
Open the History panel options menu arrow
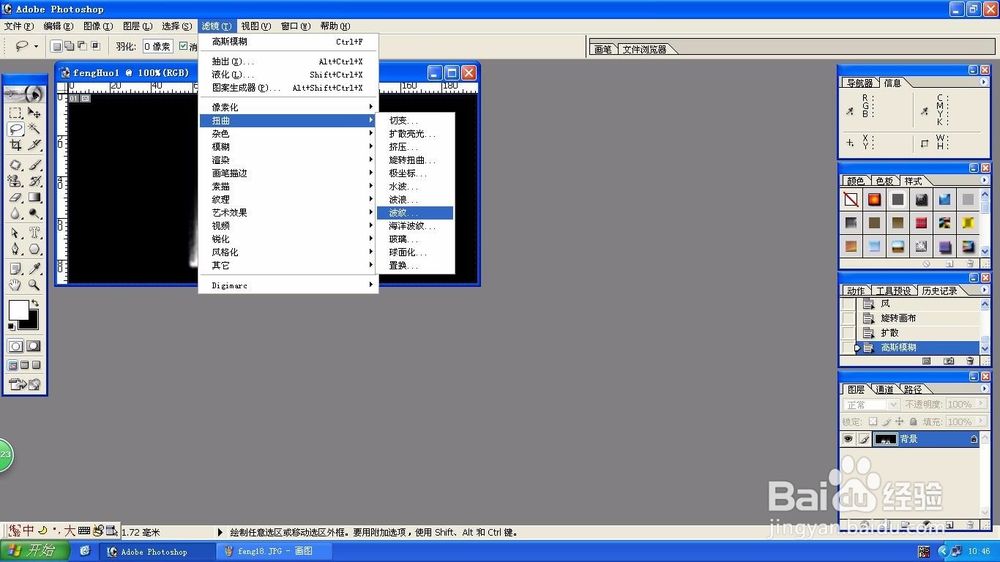tap(983, 290)
